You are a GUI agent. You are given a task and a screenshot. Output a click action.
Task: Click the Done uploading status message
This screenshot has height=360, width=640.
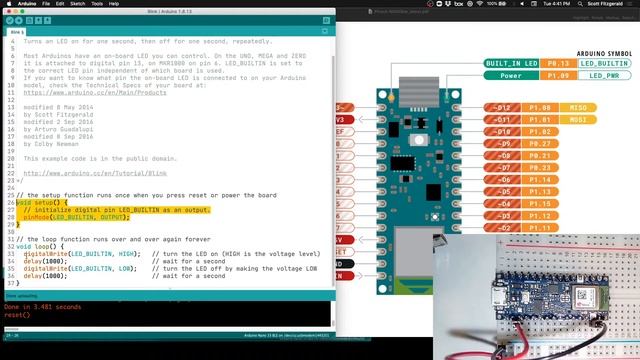21,296
